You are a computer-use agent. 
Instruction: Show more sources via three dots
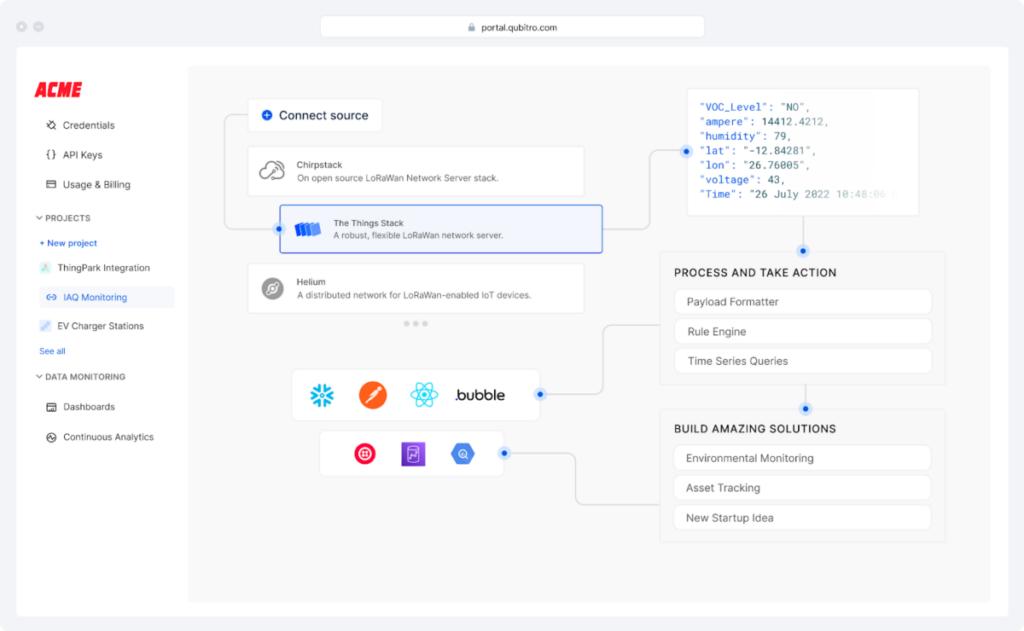click(x=415, y=324)
